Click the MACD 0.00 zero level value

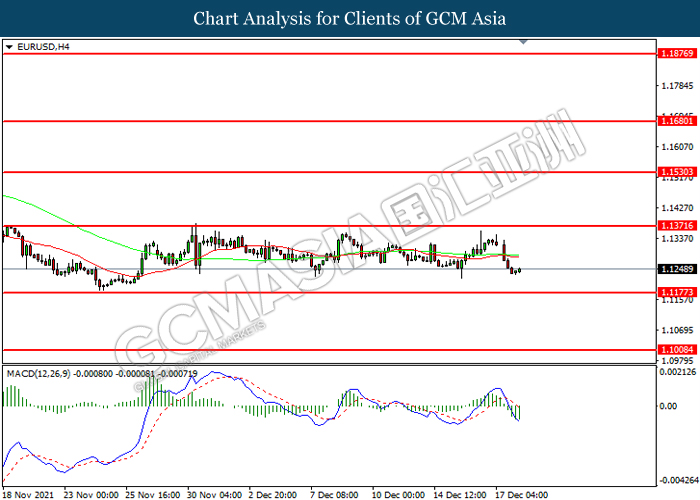click(x=668, y=406)
